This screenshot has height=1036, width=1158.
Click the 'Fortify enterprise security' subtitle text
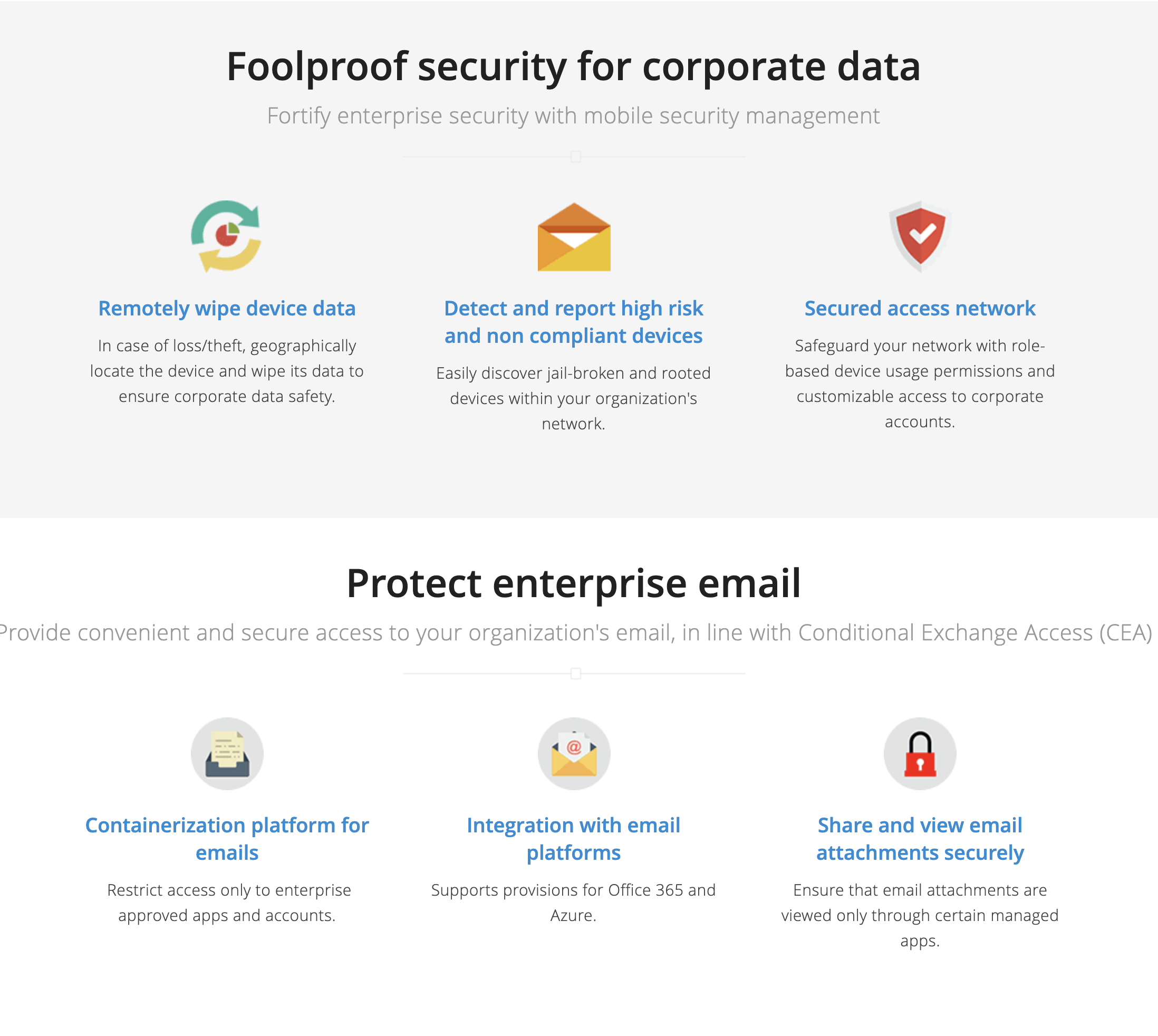(574, 116)
